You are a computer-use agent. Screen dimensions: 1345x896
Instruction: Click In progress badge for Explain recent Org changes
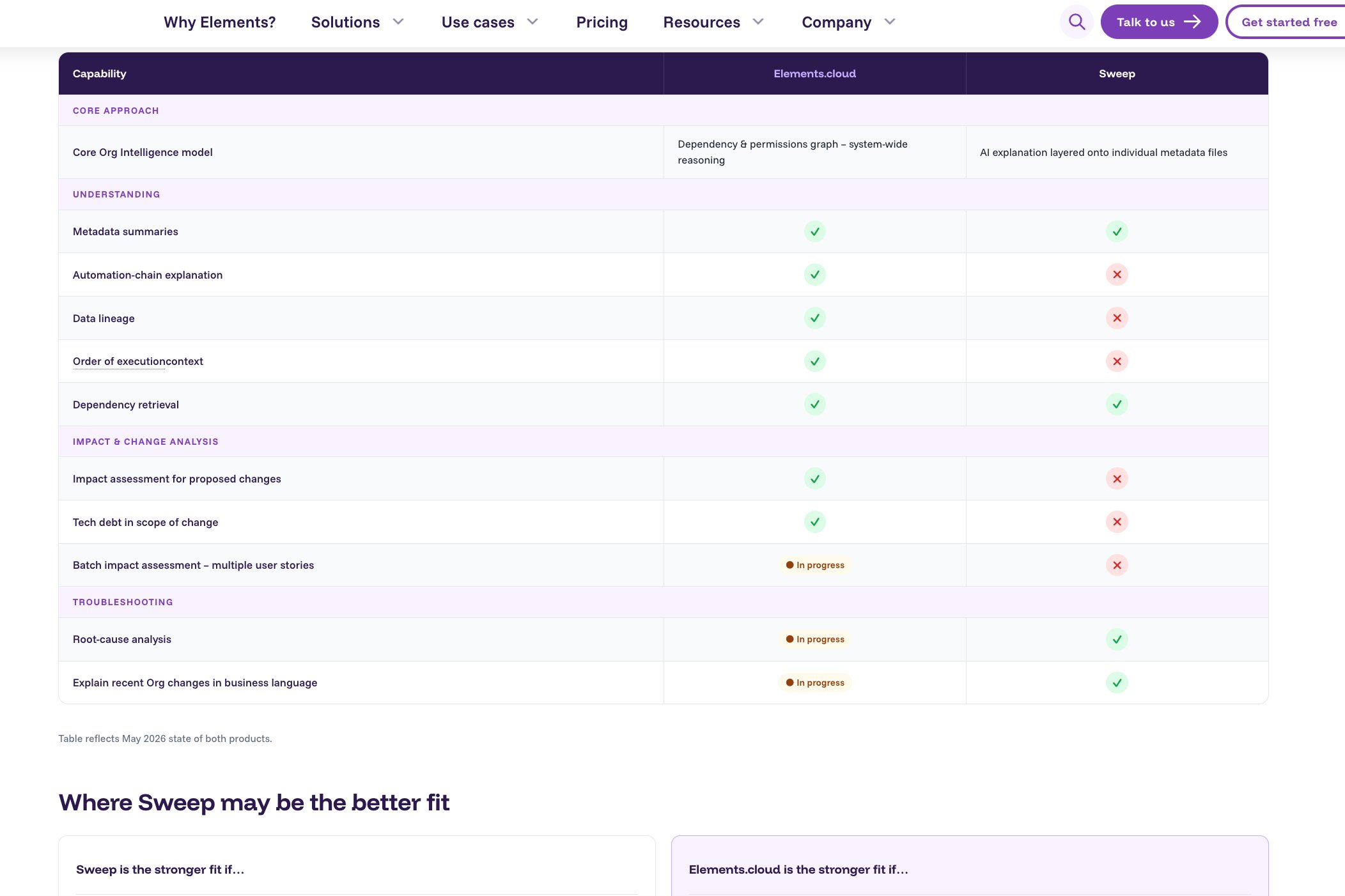click(x=814, y=683)
